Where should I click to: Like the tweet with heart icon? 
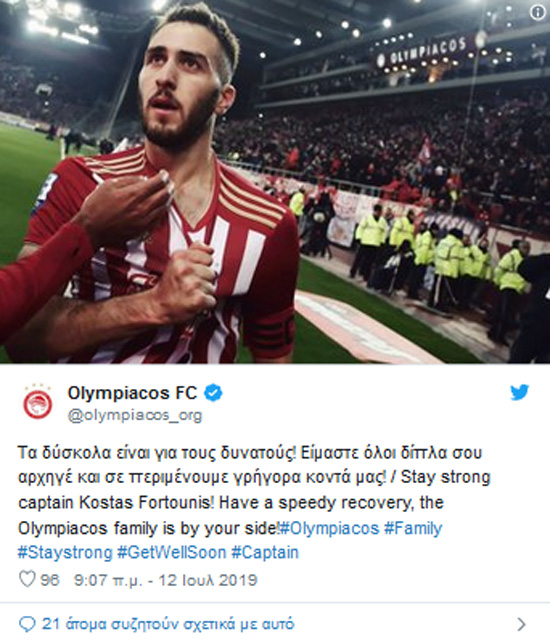(27, 579)
